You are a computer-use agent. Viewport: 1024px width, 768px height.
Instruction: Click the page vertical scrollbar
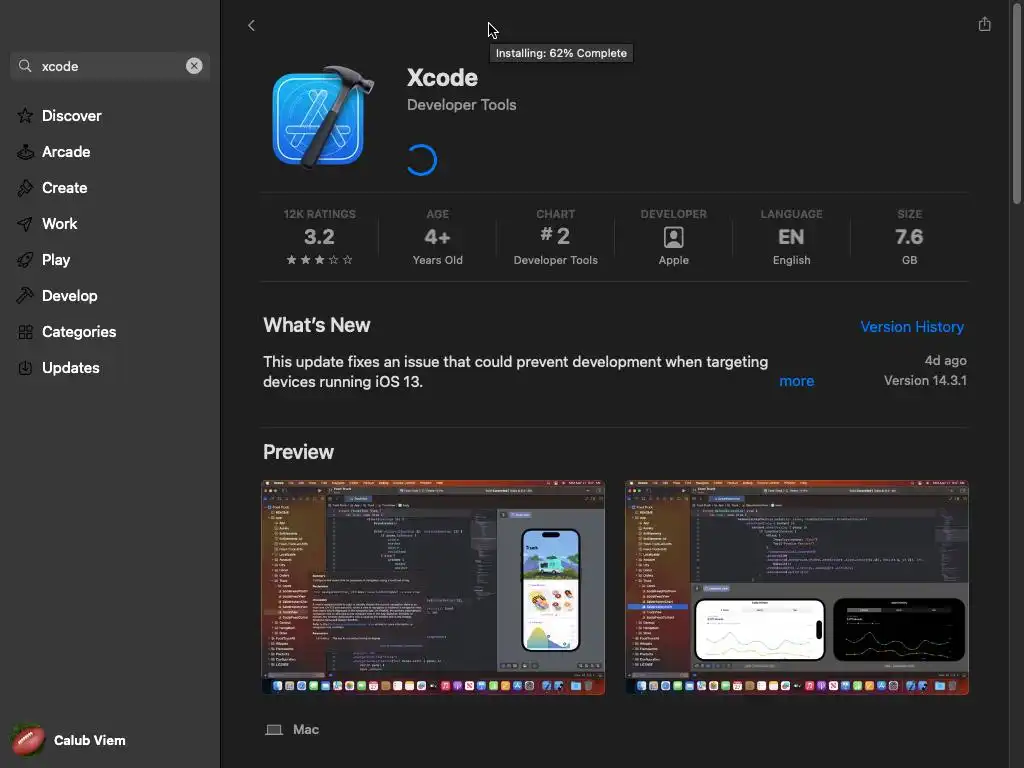click(x=1016, y=104)
